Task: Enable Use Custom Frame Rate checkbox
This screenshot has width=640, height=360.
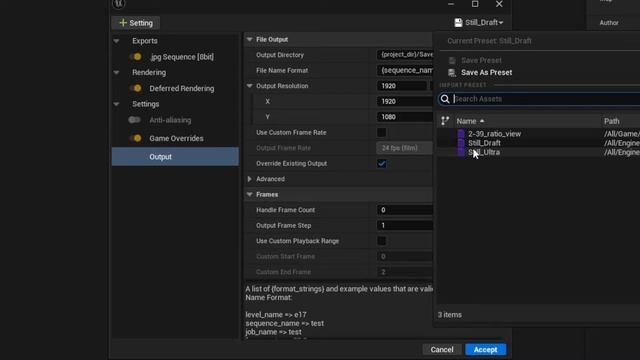Action: click(381, 132)
